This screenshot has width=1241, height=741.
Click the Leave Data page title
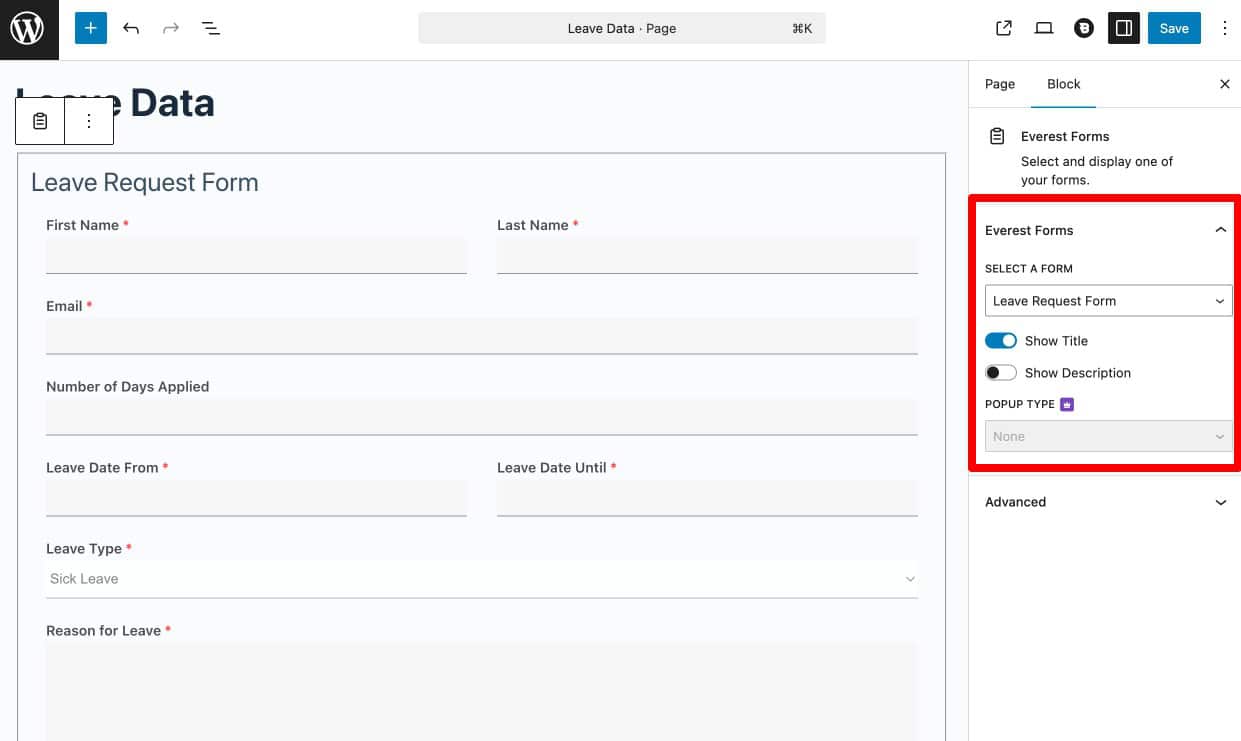[x=115, y=103]
